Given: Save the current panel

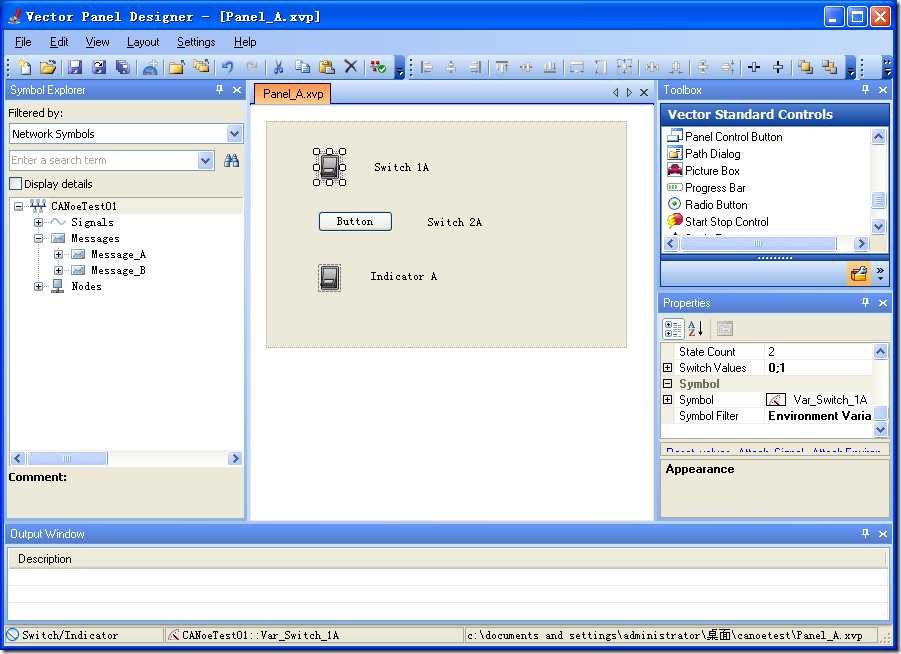Looking at the screenshot, I should [75, 67].
